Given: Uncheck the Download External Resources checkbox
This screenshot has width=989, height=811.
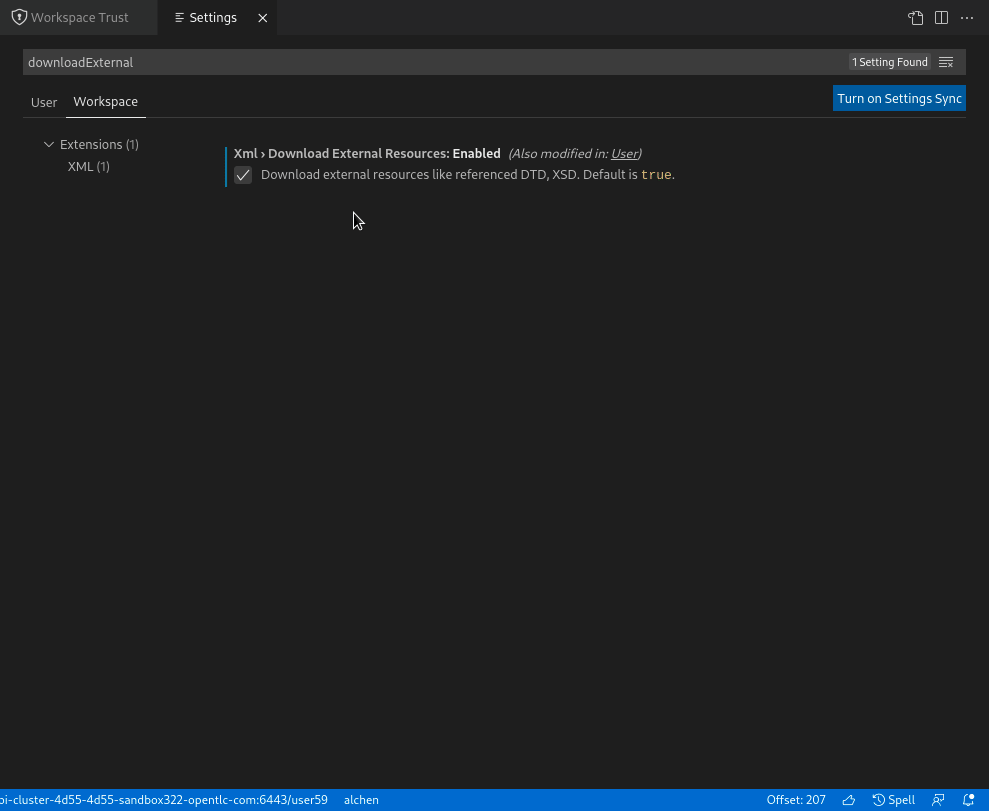Looking at the screenshot, I should tap(243, 175).
